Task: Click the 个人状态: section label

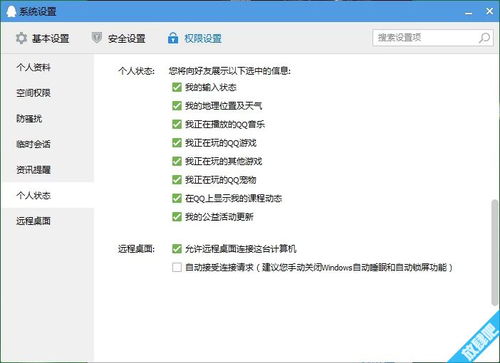Action: [x=137, y=71]
